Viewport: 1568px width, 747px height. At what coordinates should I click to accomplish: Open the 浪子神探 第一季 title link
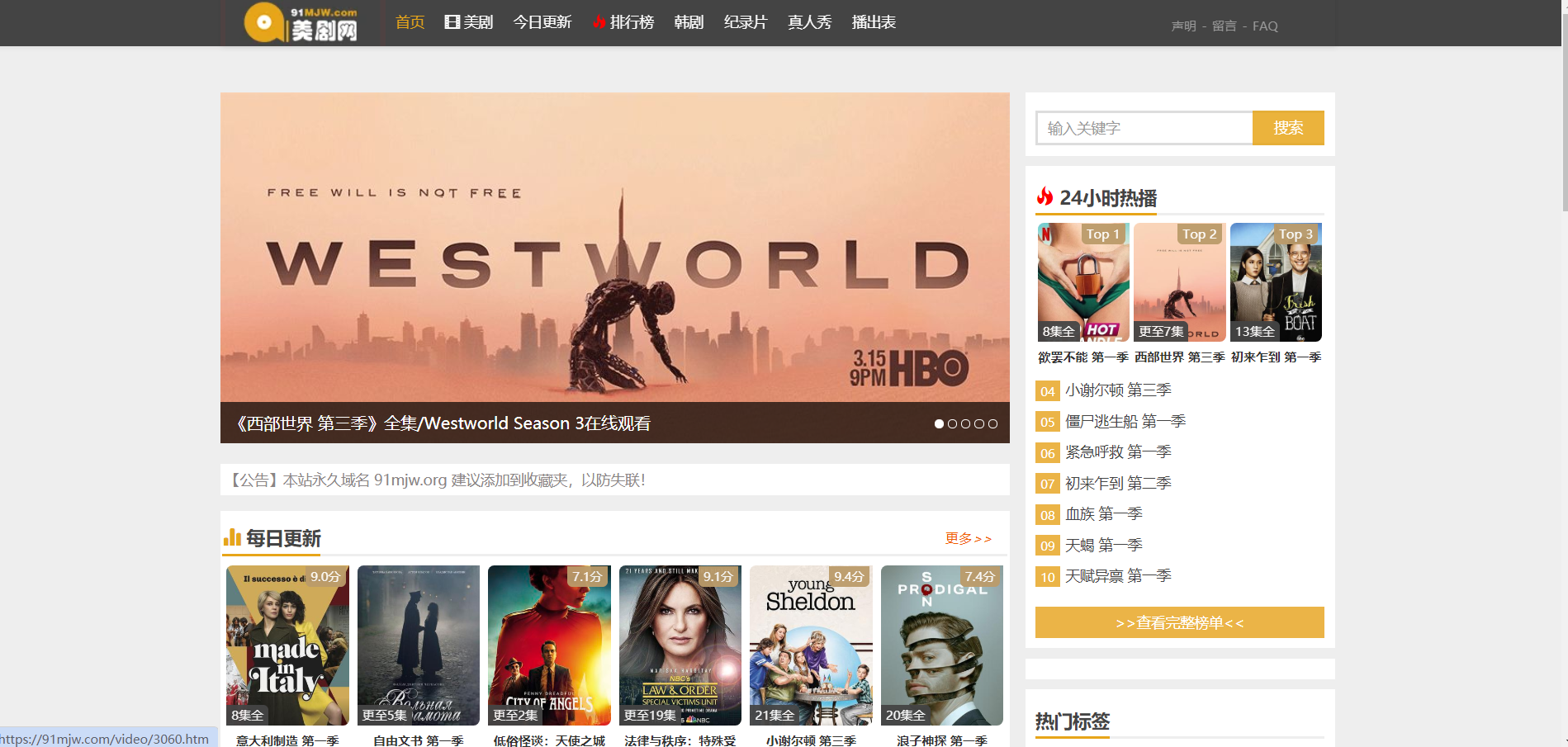(942, 740)
